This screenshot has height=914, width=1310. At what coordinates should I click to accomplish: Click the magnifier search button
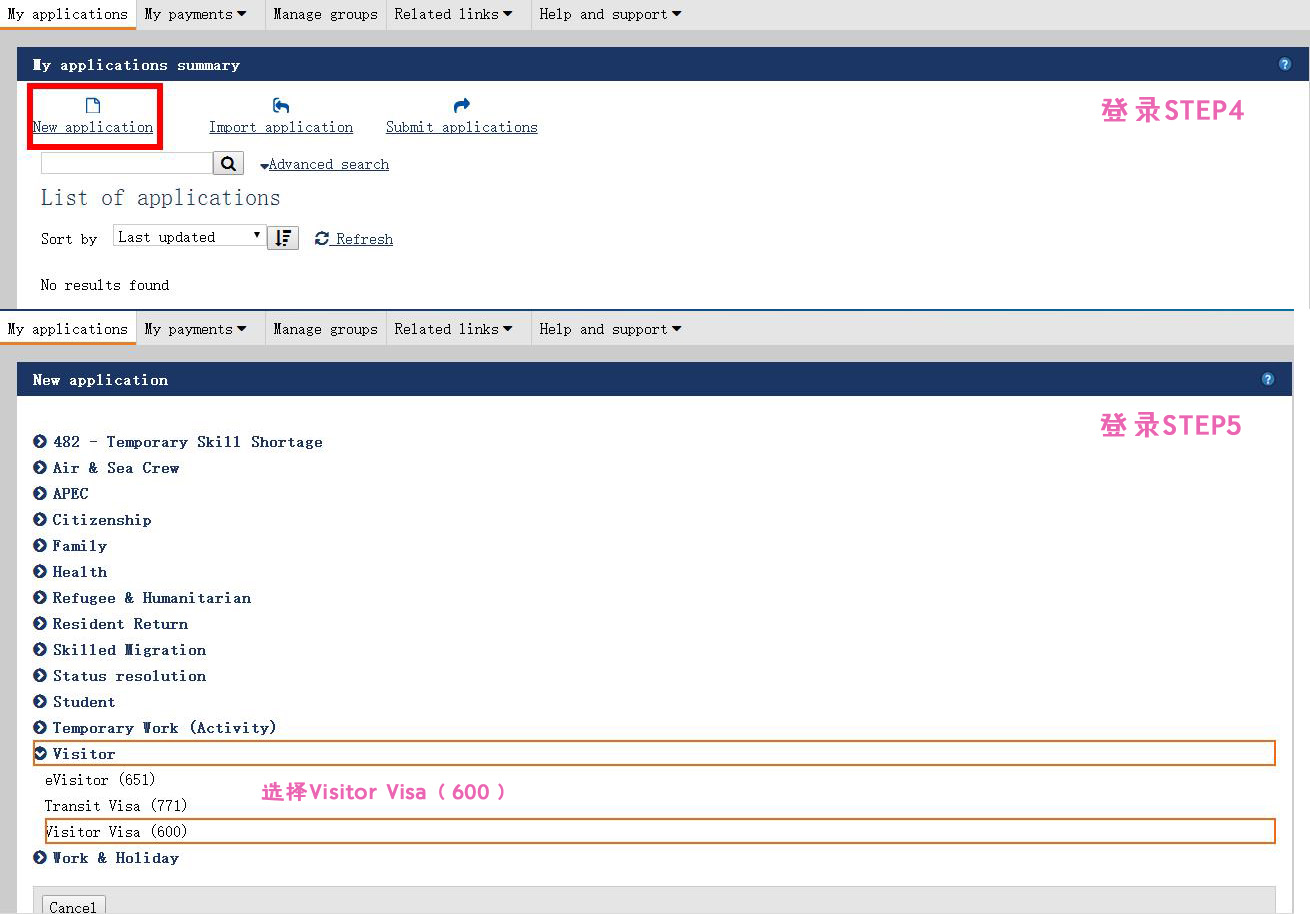coord(228,163)
